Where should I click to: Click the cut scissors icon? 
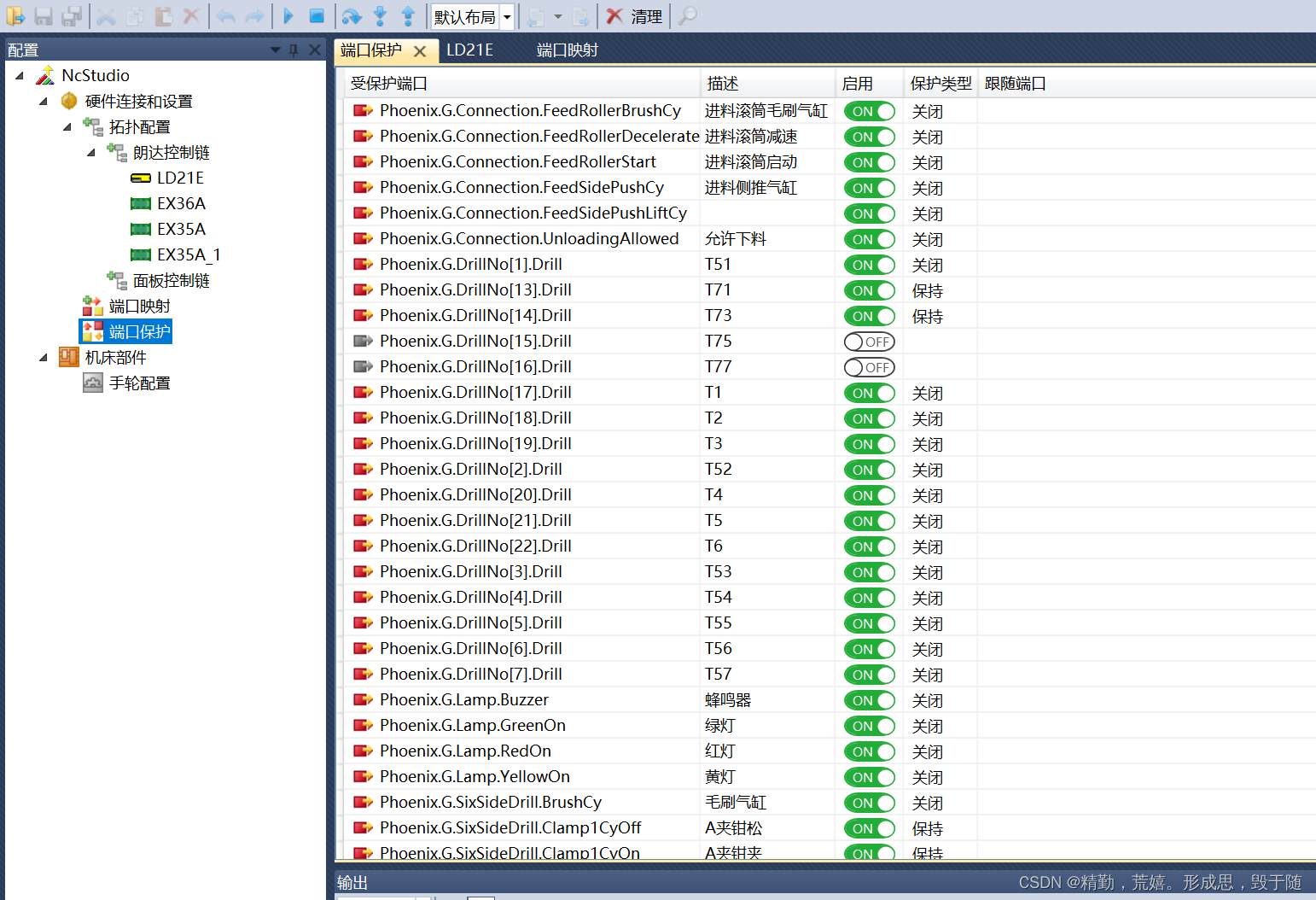point(106,15)
